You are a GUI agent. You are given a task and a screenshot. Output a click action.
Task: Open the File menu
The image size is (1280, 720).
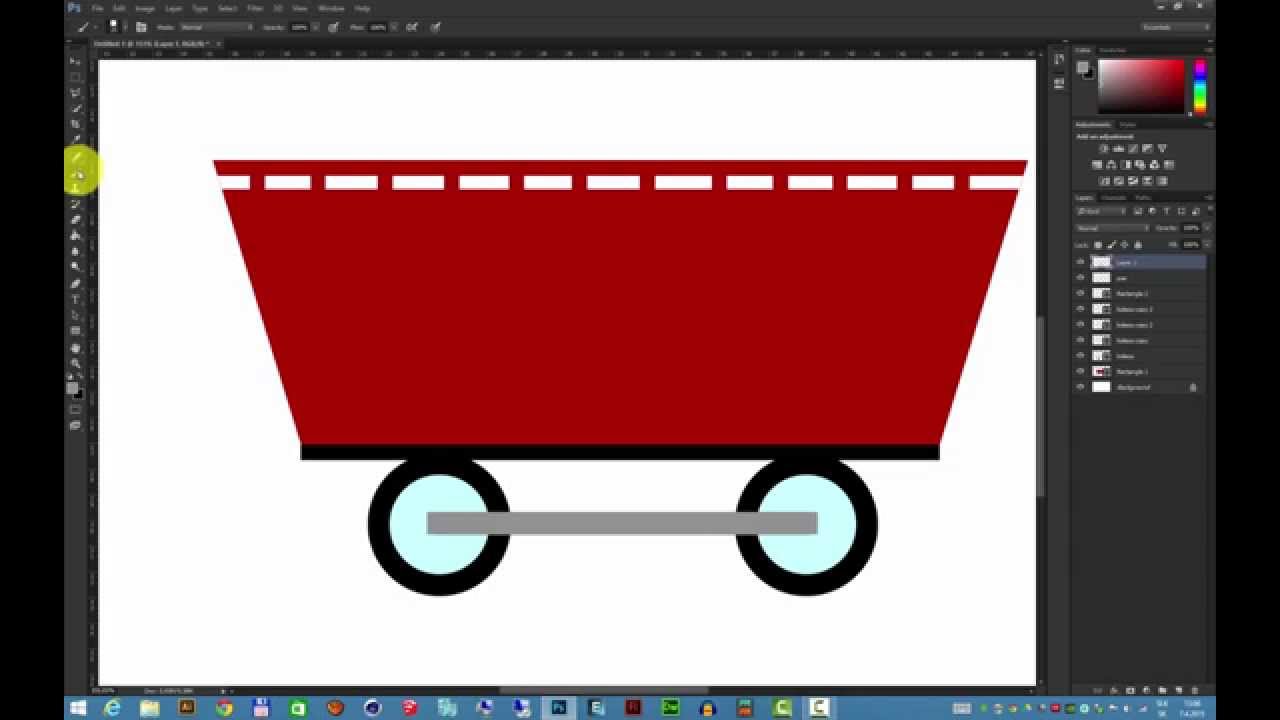98,8
